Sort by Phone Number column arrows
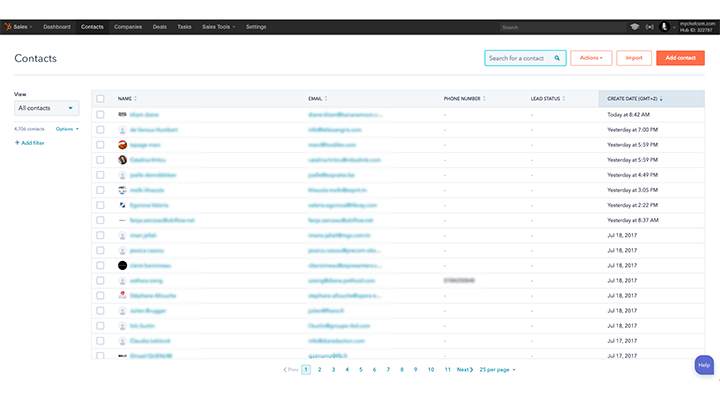This screenshot has height=400, width=720. pos(484,99)
